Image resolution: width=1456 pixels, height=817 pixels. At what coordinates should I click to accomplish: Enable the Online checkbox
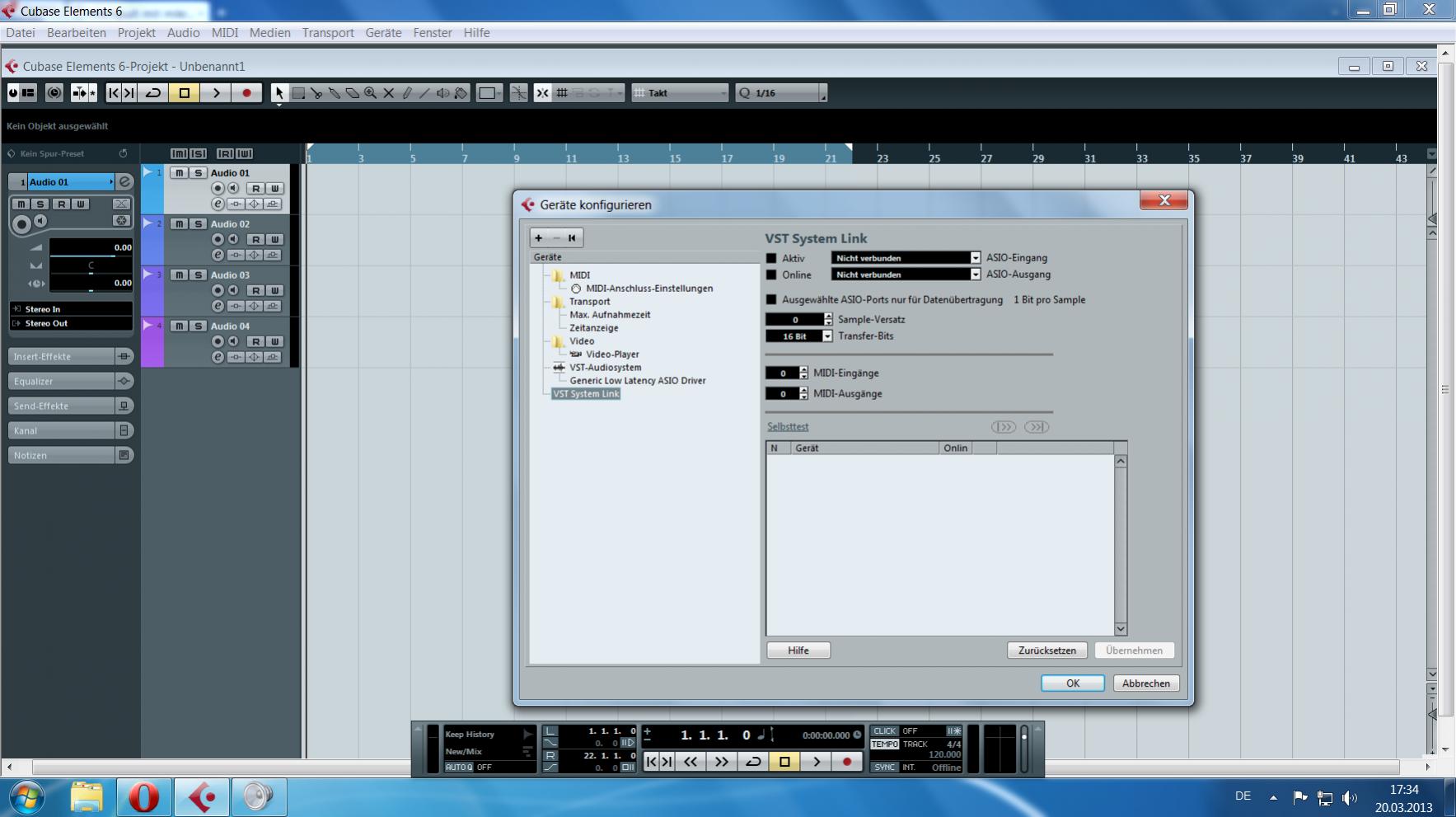coord(772,275)
